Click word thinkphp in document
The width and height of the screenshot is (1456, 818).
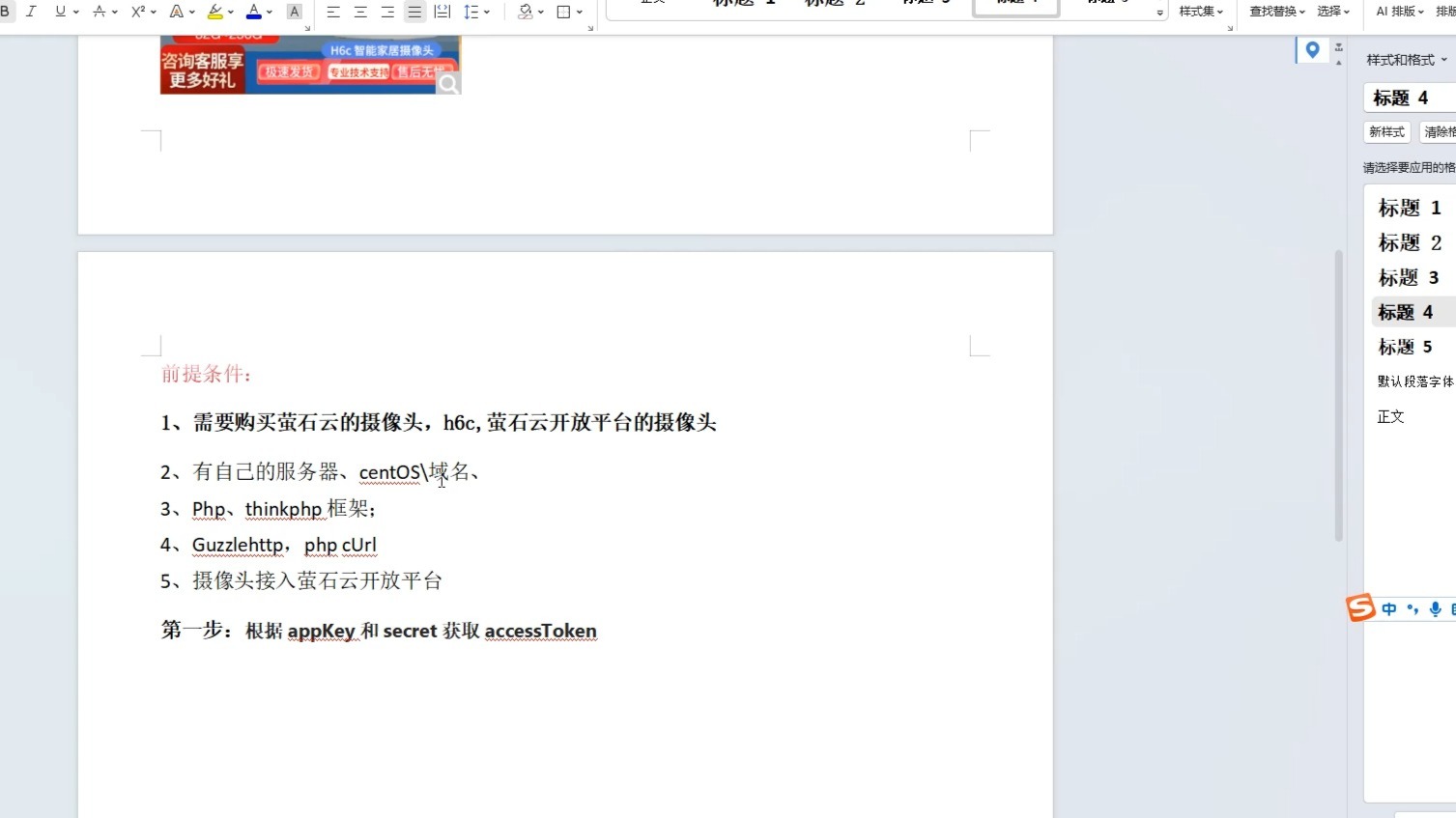tap(283, 509)
